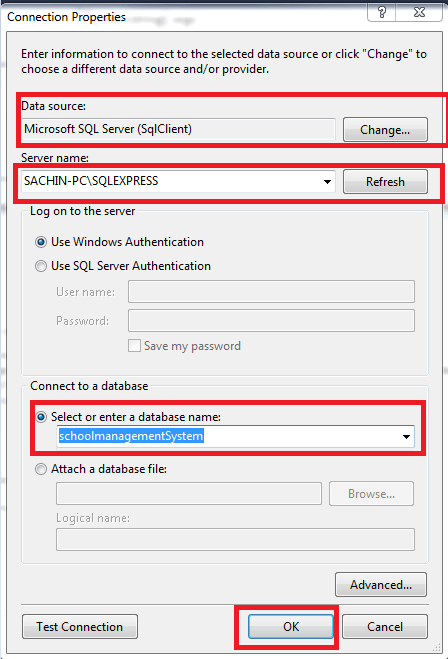The image size is (448, 659).
Task: Confirm with the OK button
Action: (291, 627)
